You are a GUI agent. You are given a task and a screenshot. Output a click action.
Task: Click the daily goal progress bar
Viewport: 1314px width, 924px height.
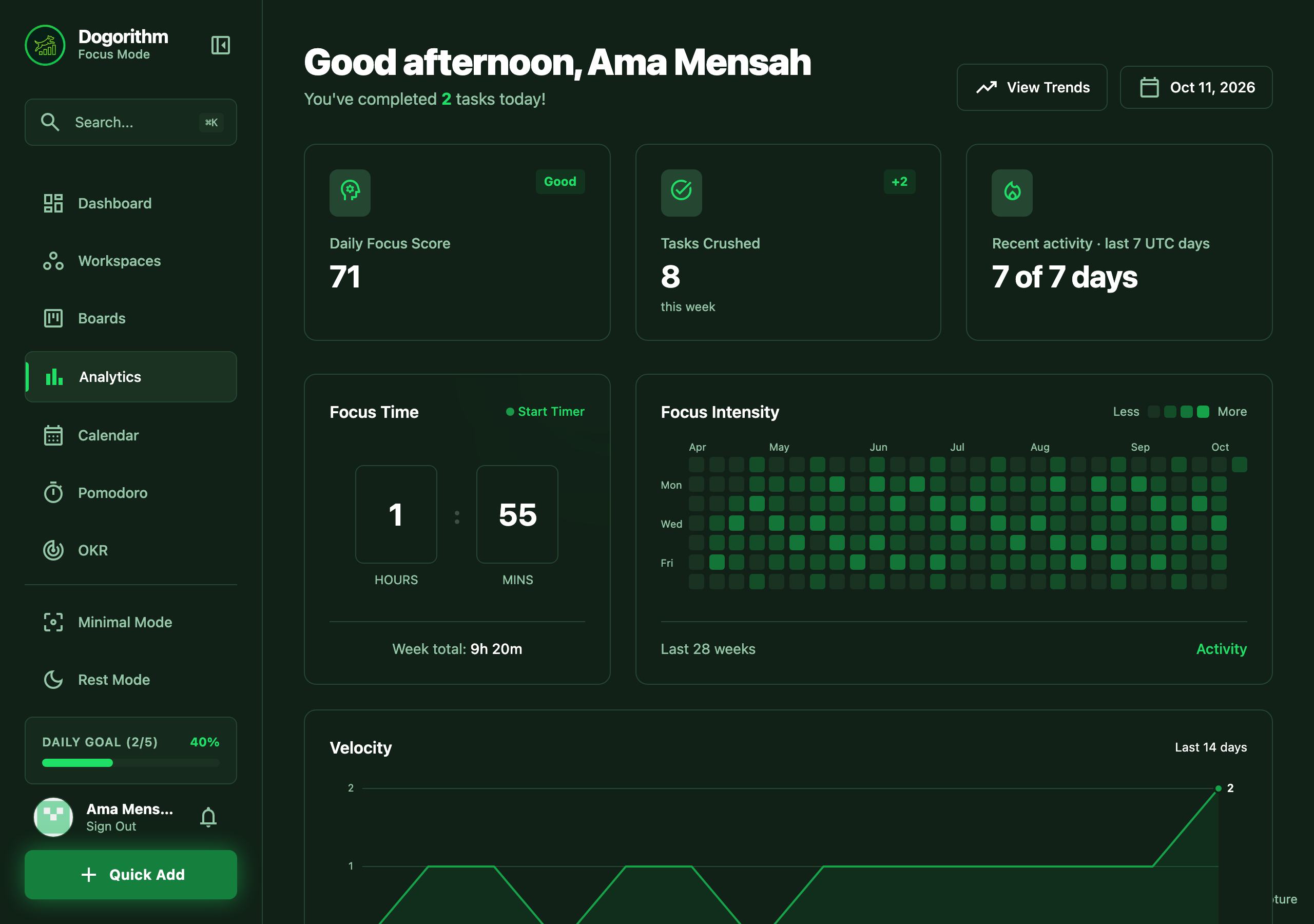[130, 763]
